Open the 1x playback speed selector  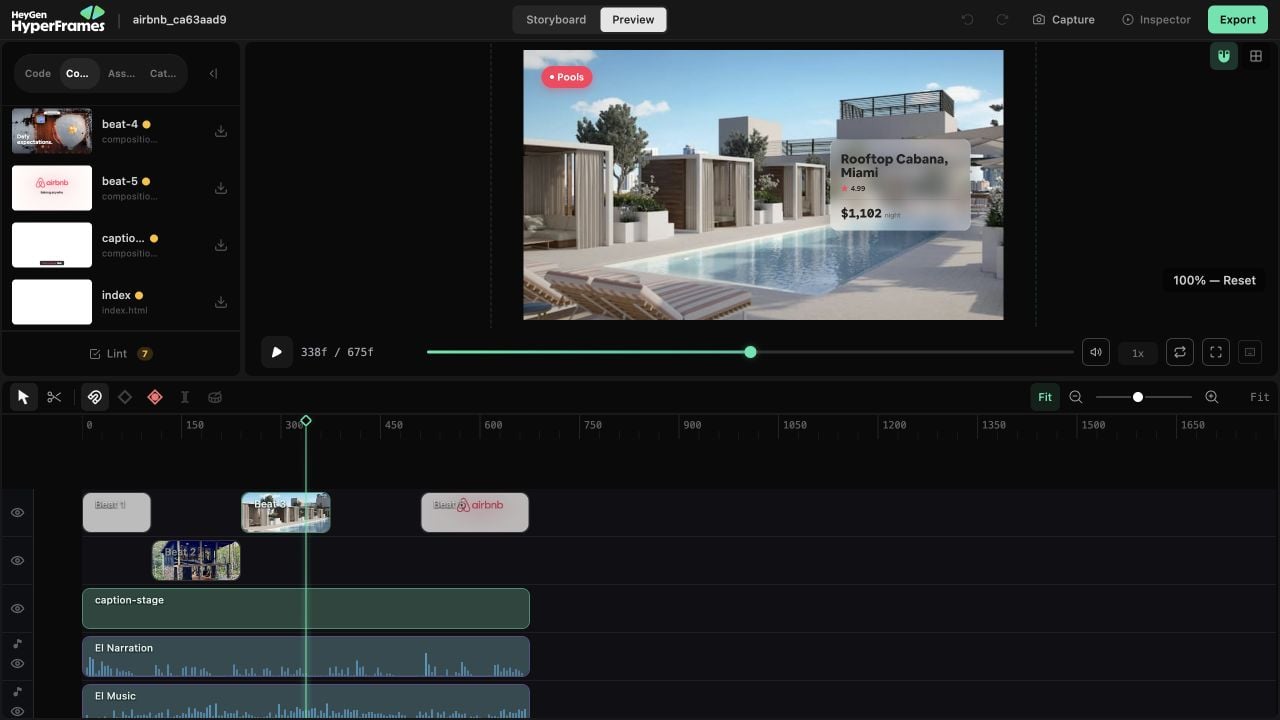[1138, 353]
